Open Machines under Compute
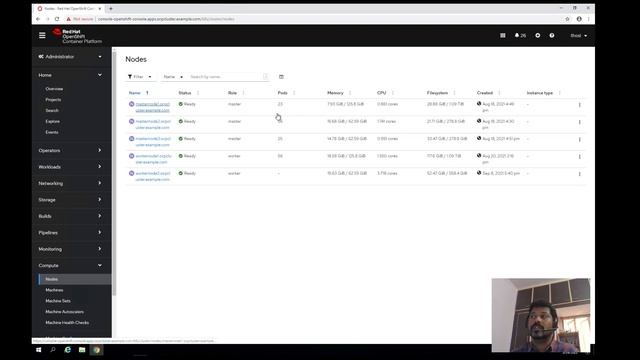Image resolution: width=640 pixels, height=360 pixels. click(x=54, y=290)
